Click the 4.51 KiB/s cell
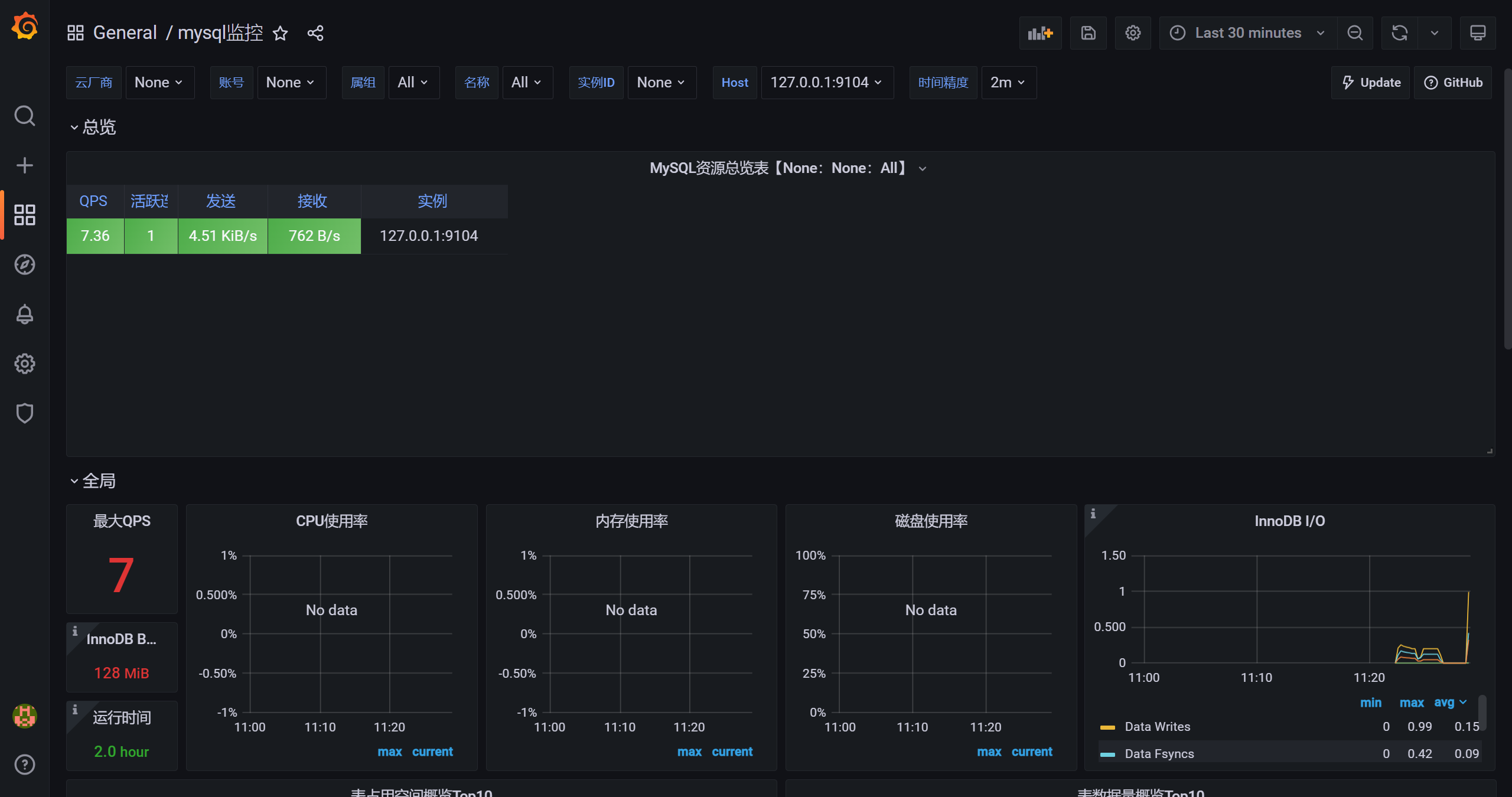This screenshot has width=1512, height=797. click(x=223, y=236)
